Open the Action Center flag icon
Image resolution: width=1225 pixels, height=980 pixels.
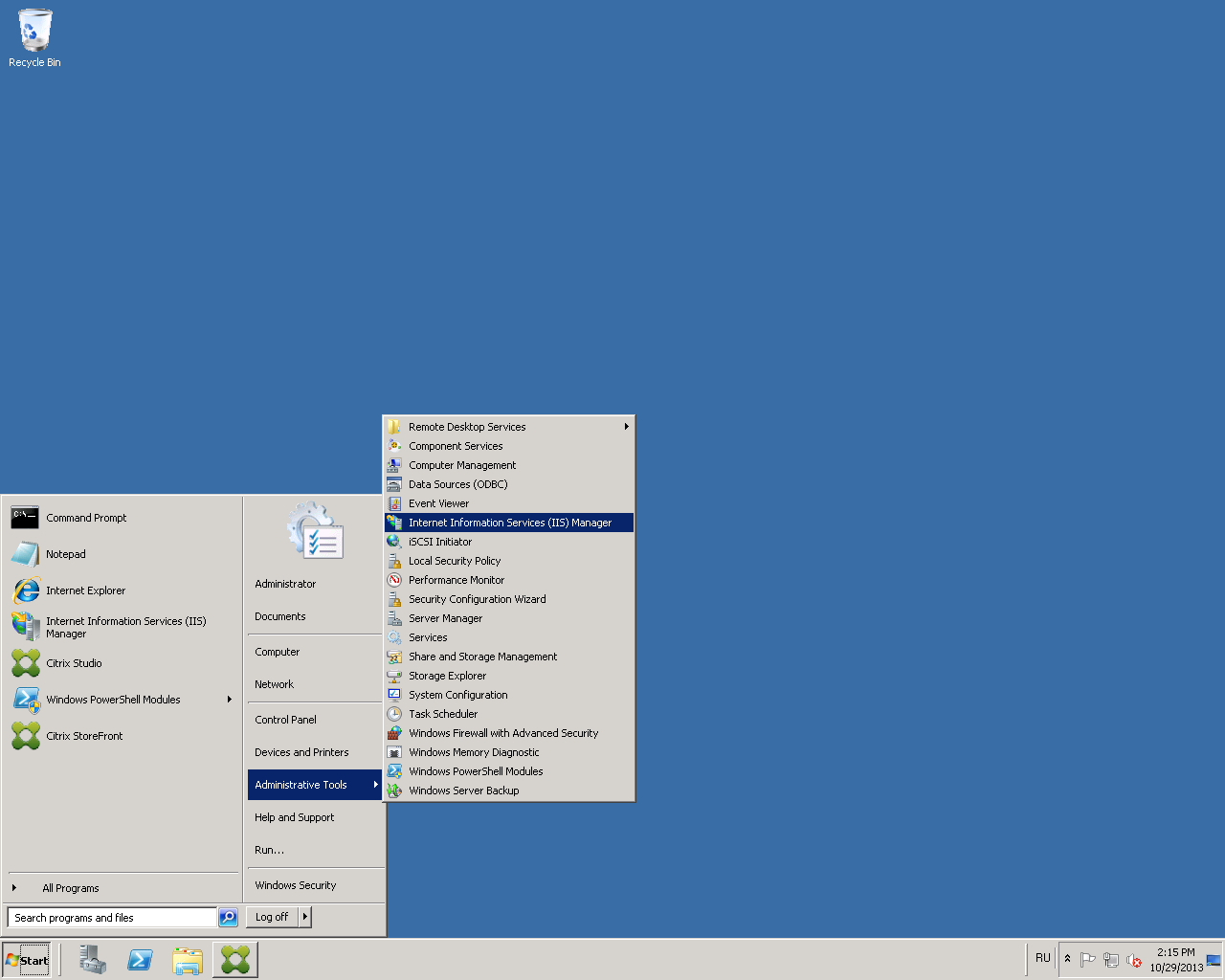point(1088,960)
